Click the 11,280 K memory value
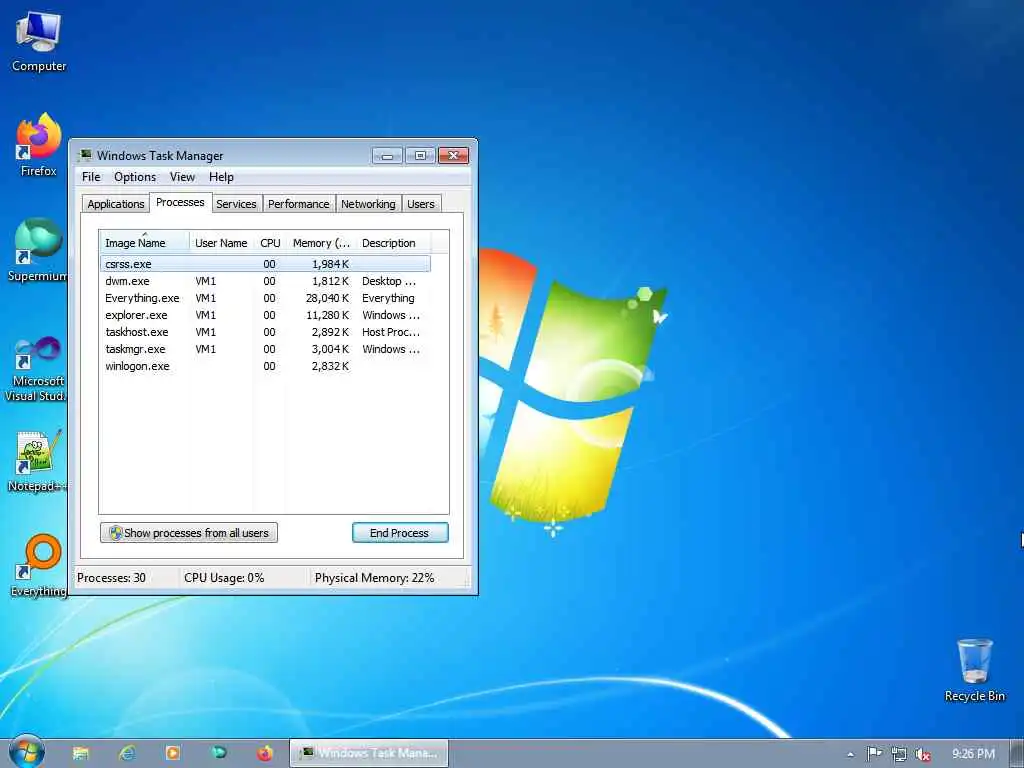 click(x=327, y=315)
